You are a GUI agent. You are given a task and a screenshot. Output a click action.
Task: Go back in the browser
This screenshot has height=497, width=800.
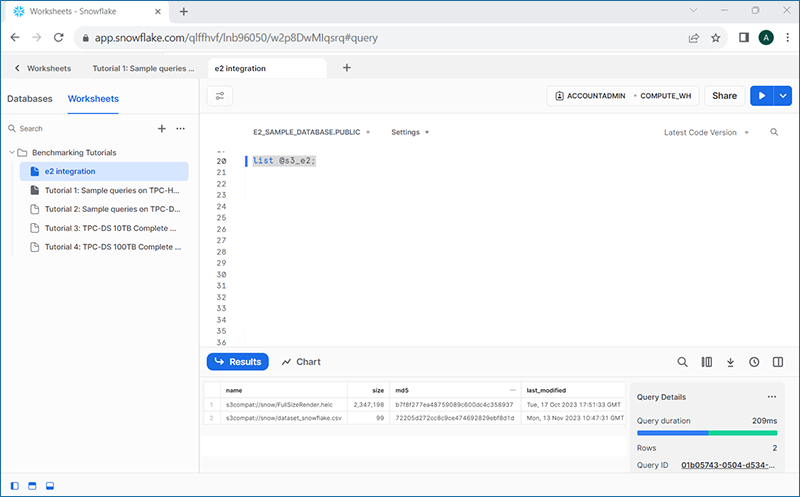(15, 37)
